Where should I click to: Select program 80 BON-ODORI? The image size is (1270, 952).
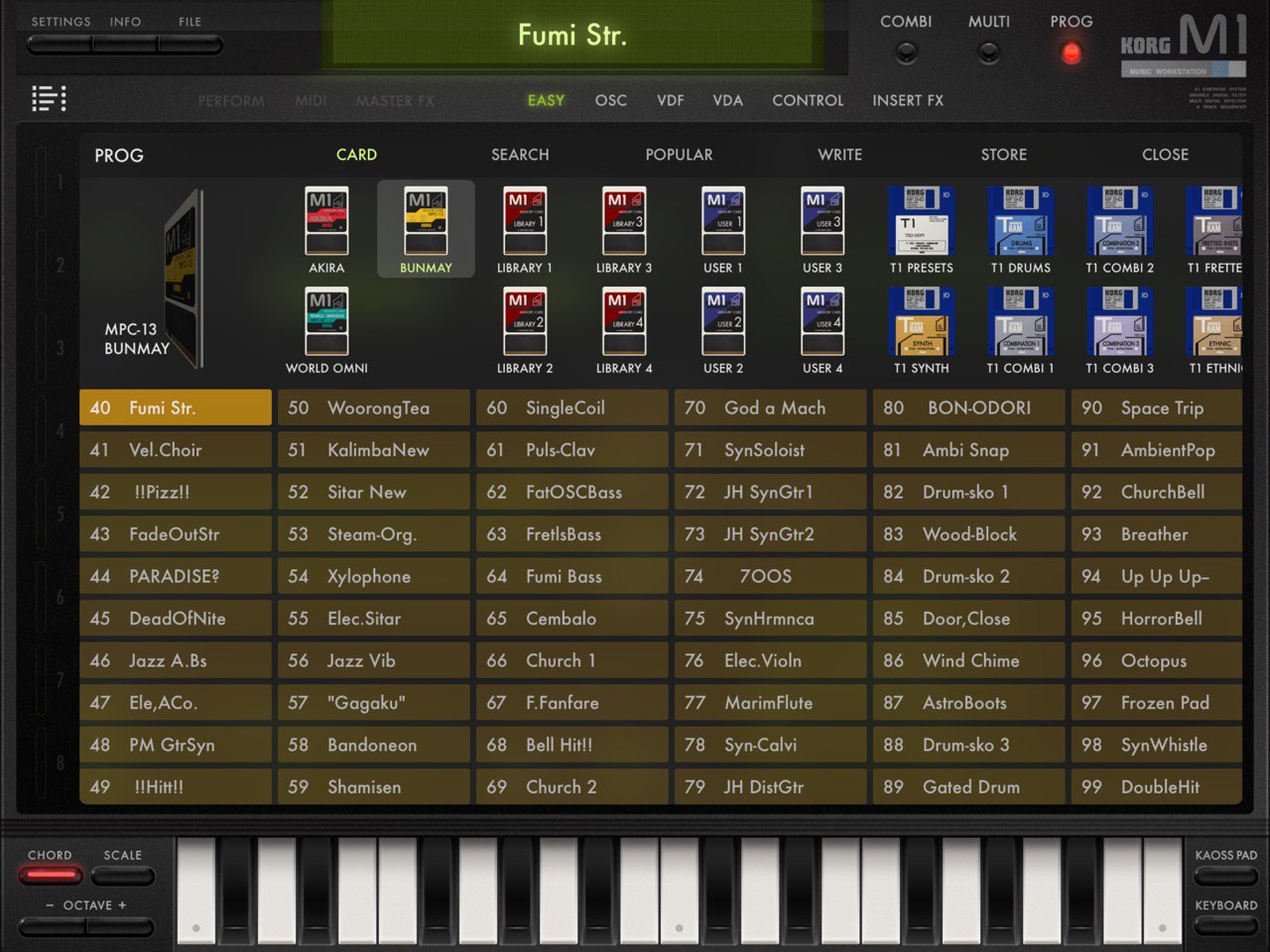969,408
